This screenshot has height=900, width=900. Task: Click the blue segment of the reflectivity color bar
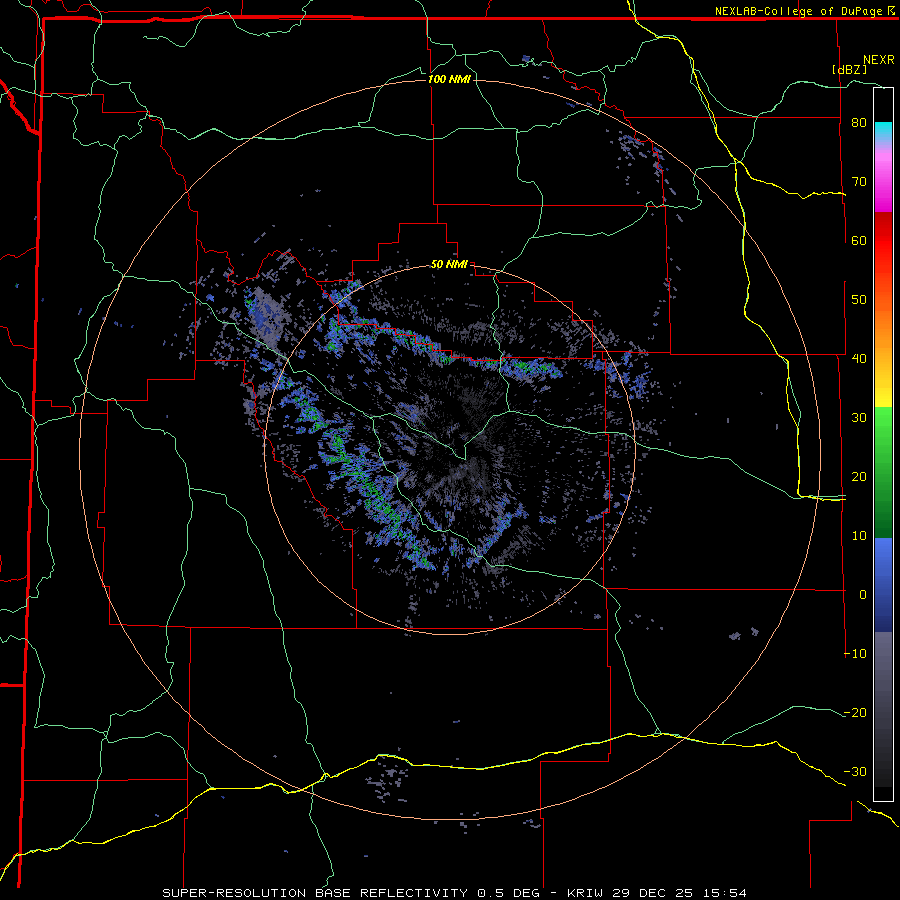tap(883, 584)
